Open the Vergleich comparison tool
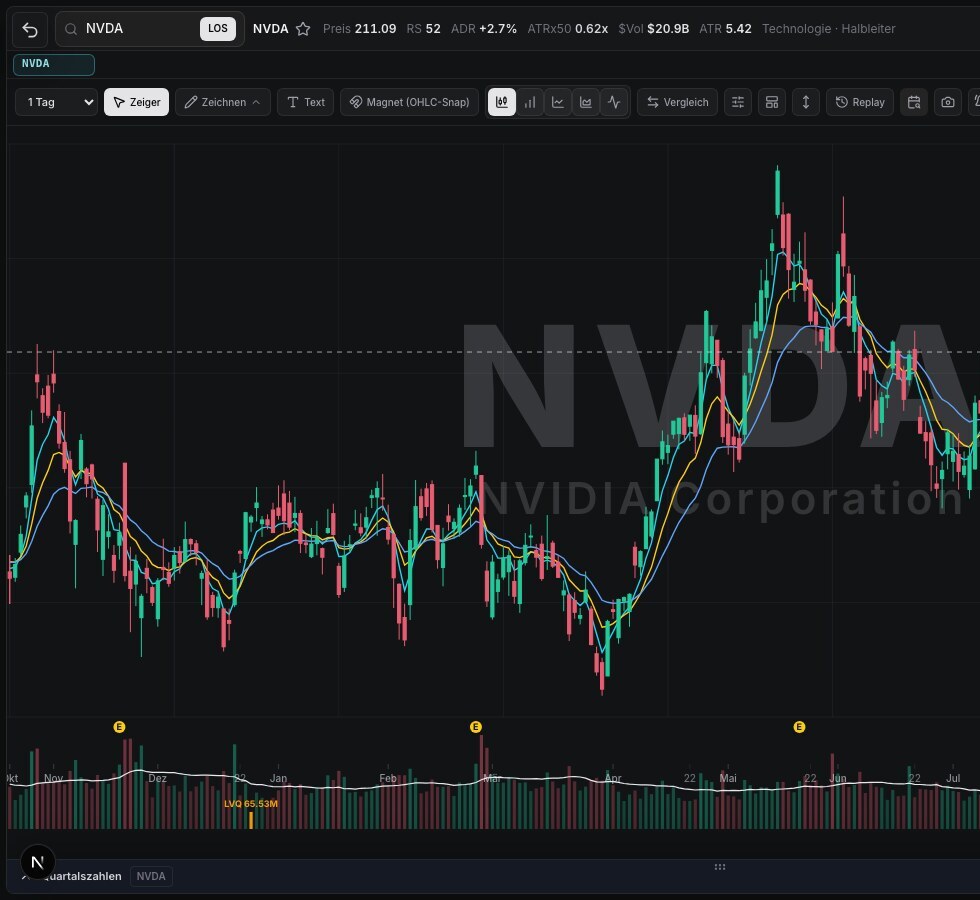This screenshot has height=900, width=980. tap(677, 102)
